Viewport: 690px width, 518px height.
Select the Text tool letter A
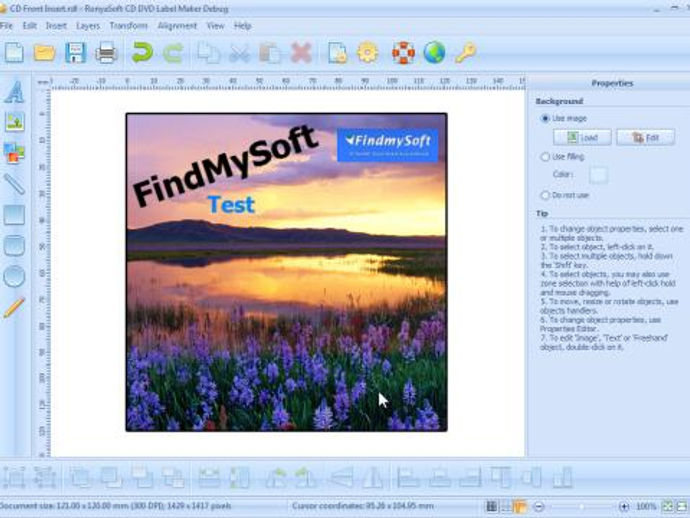[14, 92]
